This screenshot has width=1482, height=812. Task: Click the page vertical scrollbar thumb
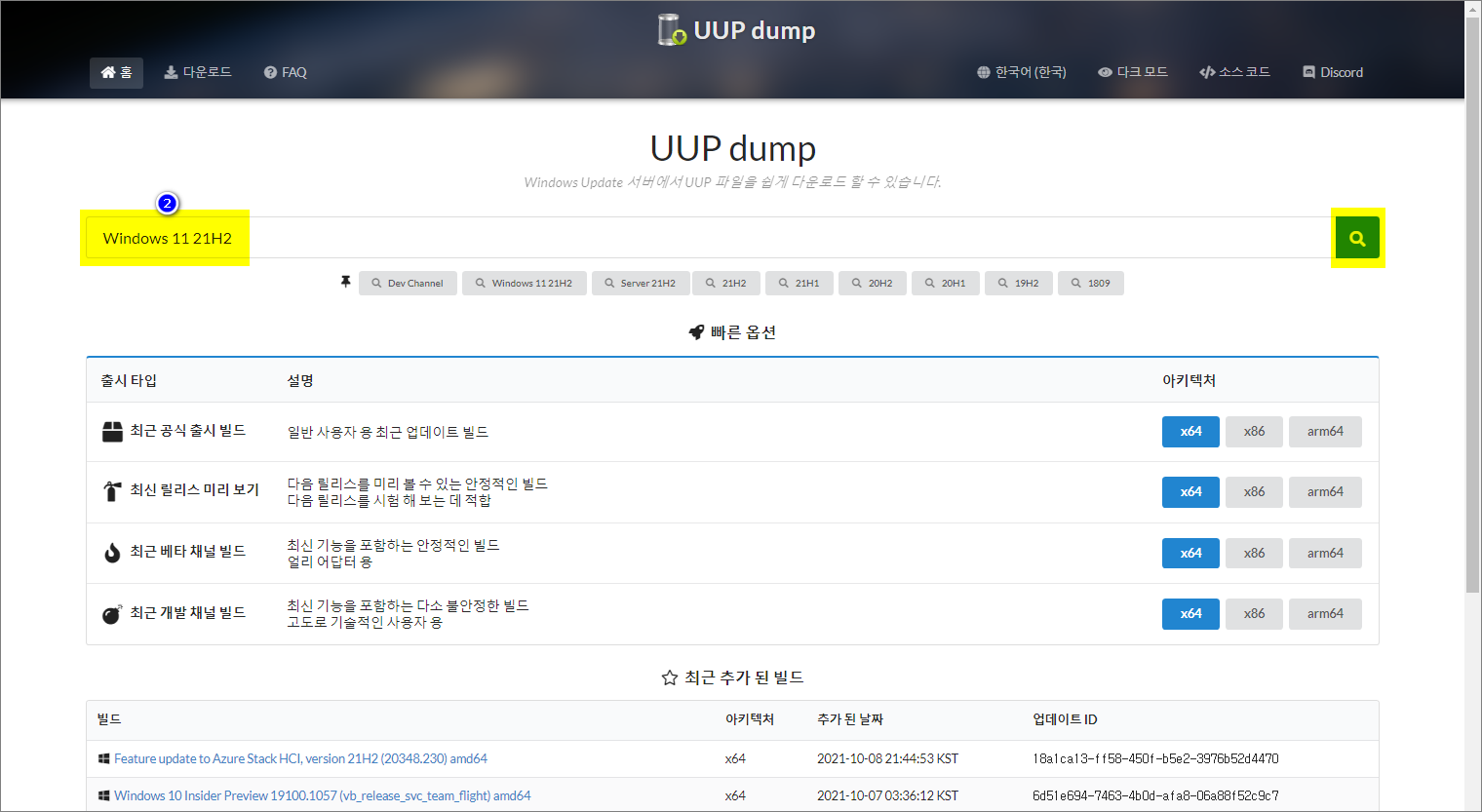(1472, 304)
